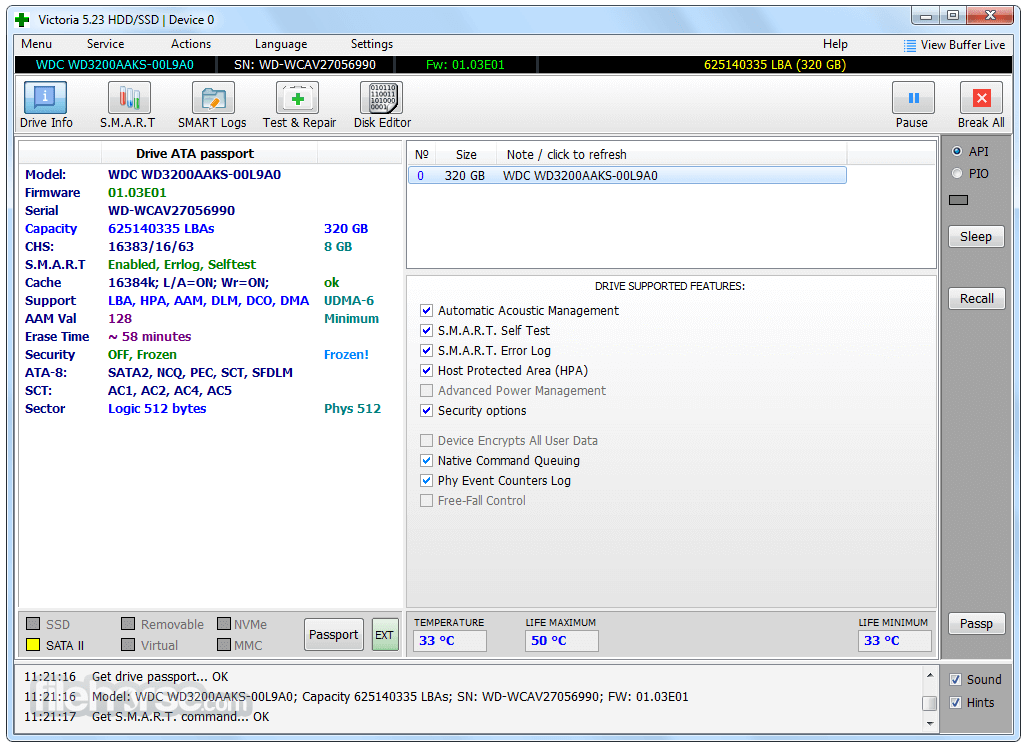The image size is (1027, 747).
Task: Toggle S.M.A.R.T. Error Log checkbox
Action: pyautogui.click(x=426, y=350)
